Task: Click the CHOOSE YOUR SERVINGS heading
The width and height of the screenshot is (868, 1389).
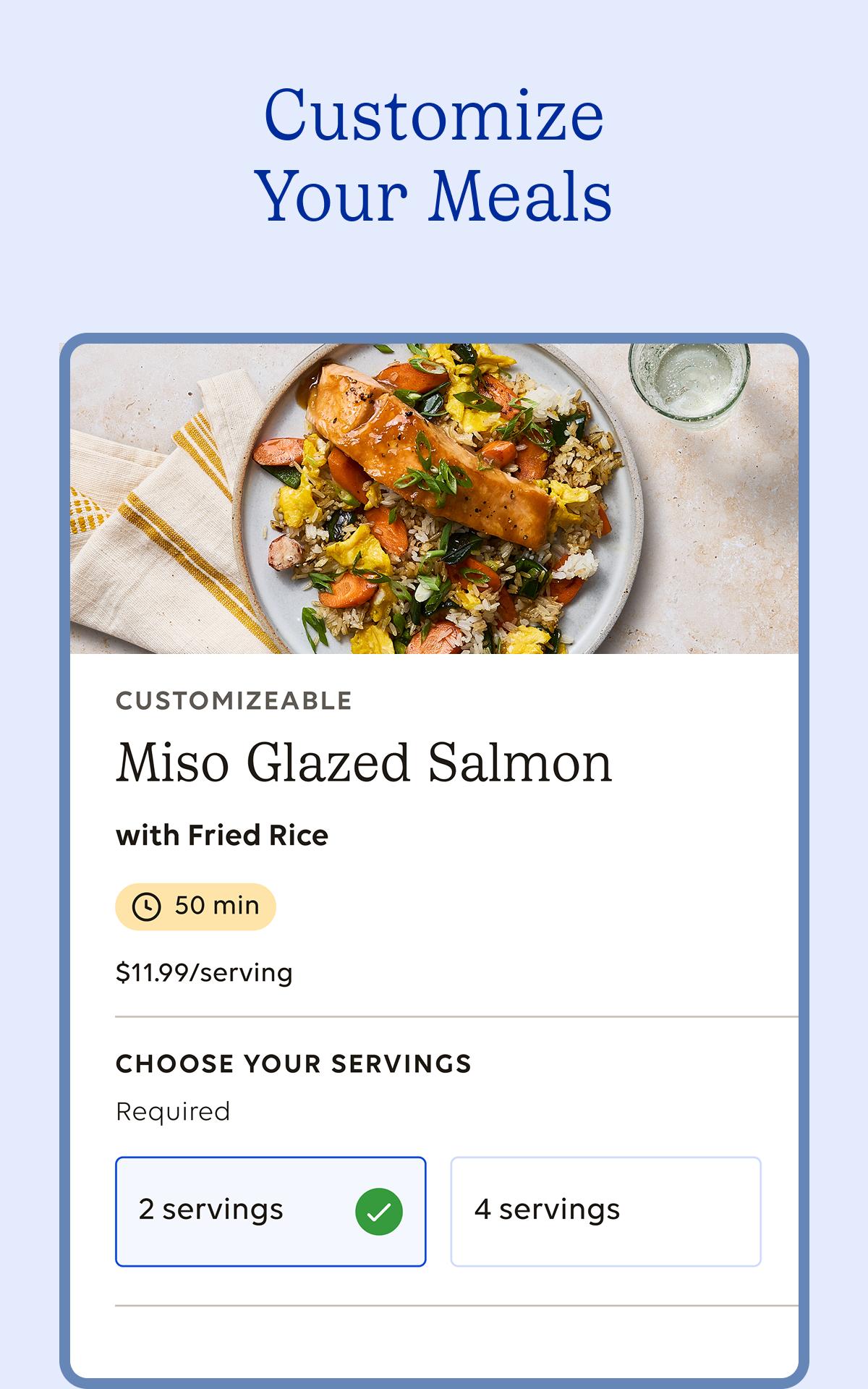Action: coord(294,1063)
